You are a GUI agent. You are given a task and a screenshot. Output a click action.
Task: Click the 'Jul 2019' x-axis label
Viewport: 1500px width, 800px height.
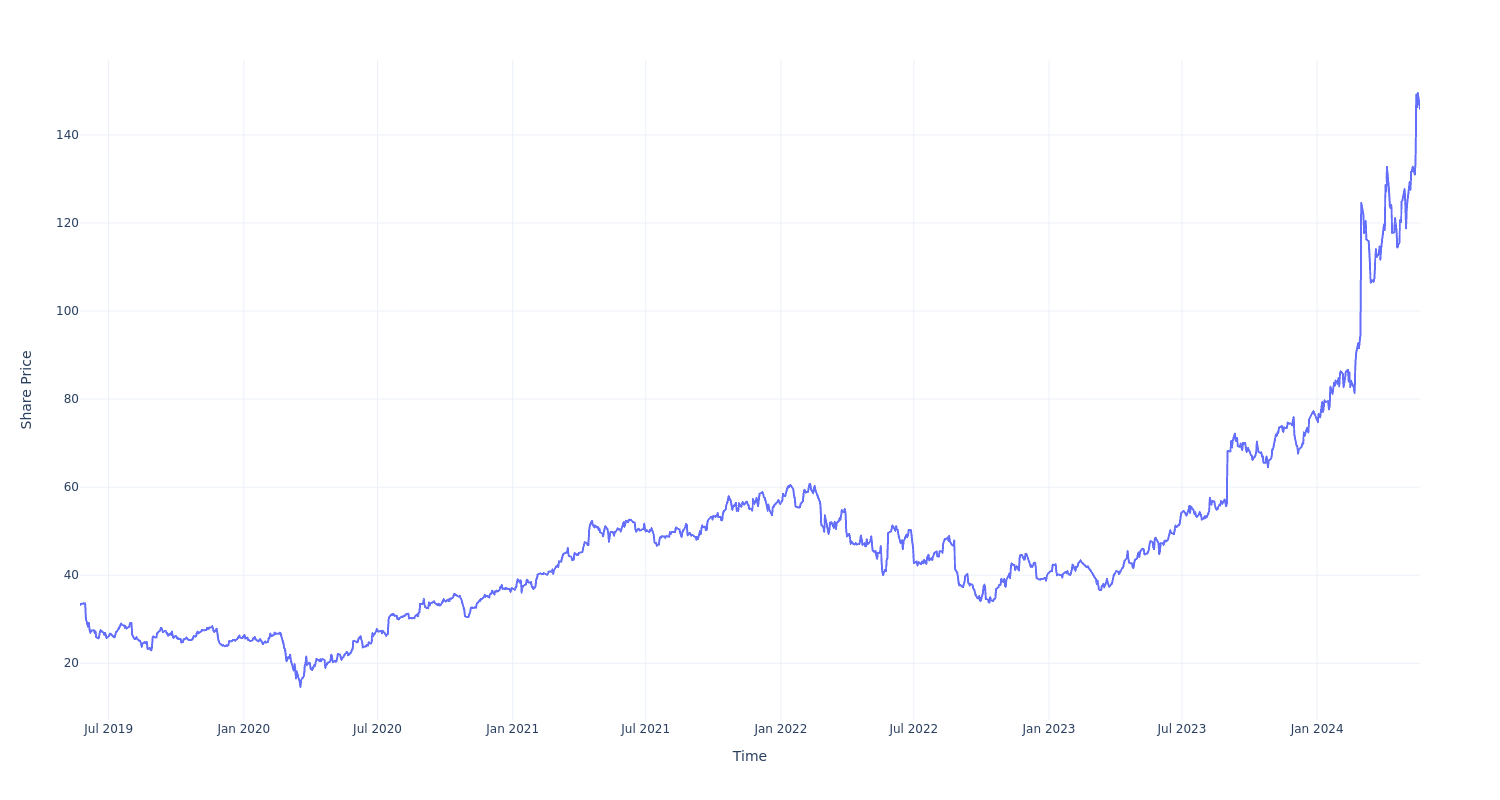point(108,729)
